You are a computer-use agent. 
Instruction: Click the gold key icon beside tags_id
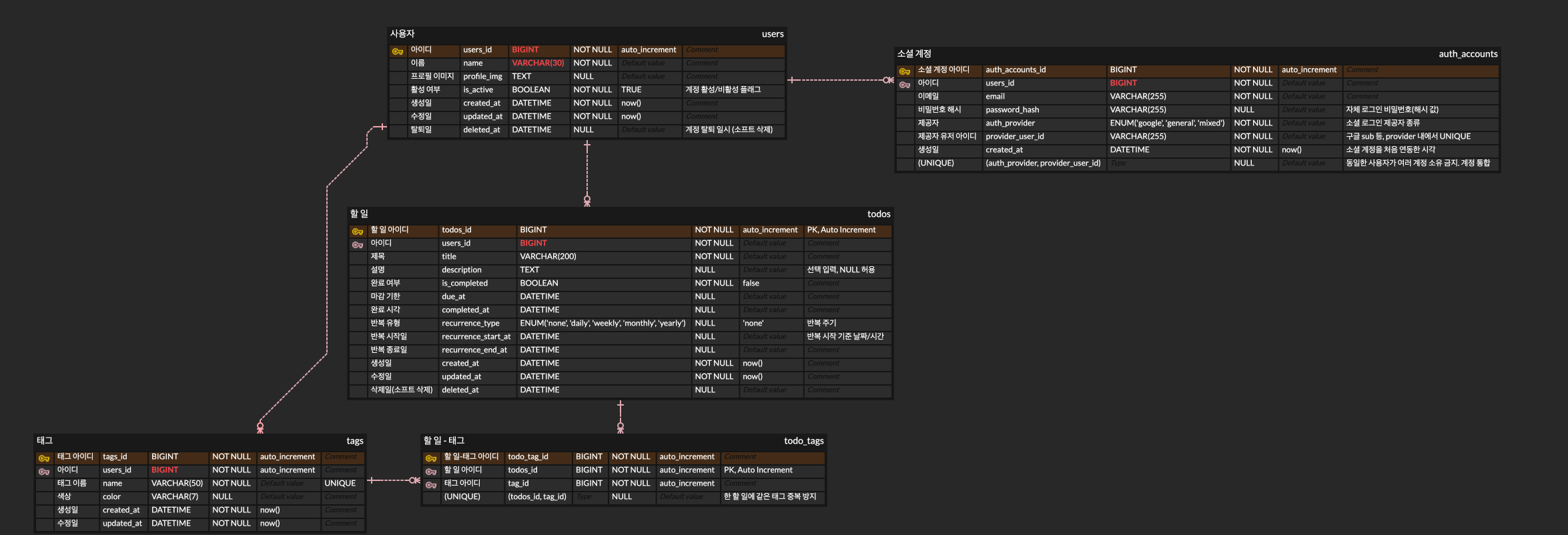[x=44, y=458]
